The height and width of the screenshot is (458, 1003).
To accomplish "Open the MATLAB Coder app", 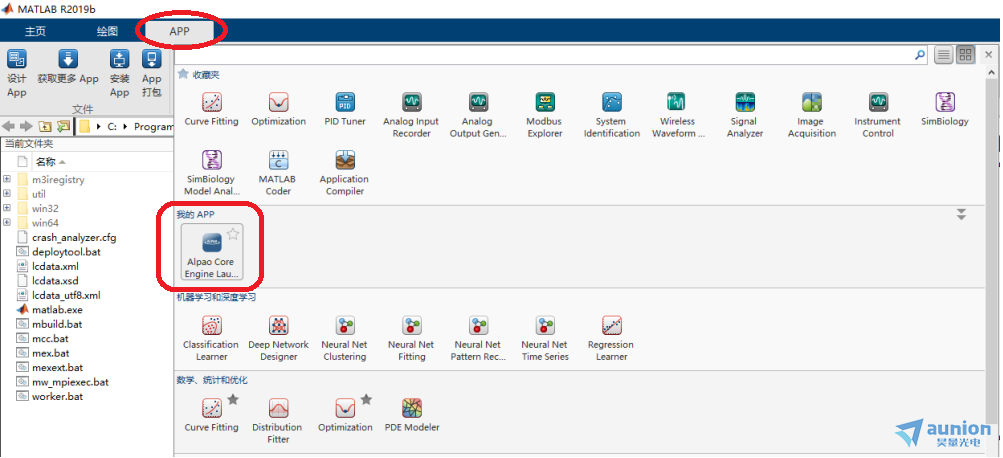I will pos(278,173).
